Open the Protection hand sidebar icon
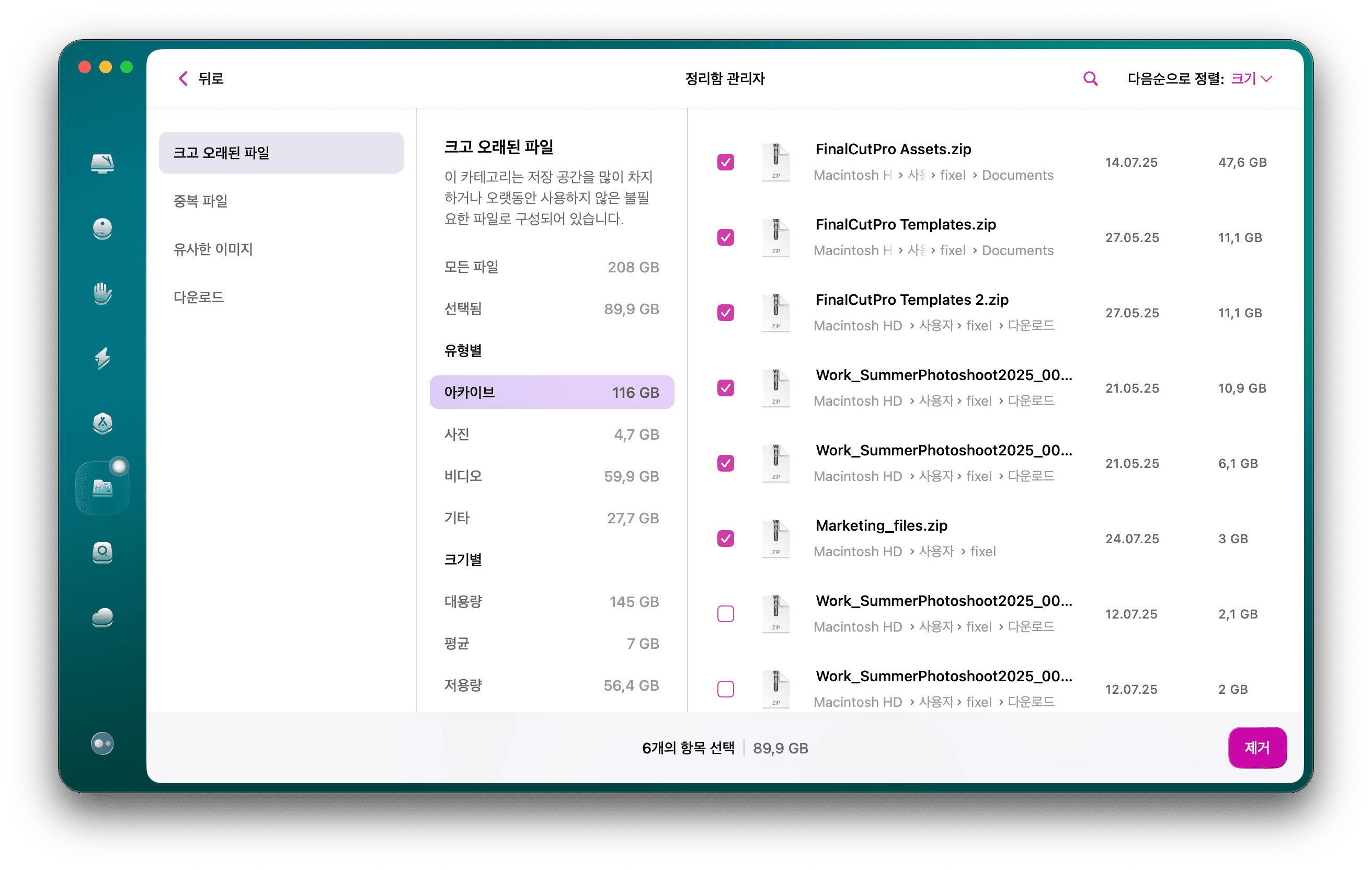1372x870 pixels. tap(102, 293)
